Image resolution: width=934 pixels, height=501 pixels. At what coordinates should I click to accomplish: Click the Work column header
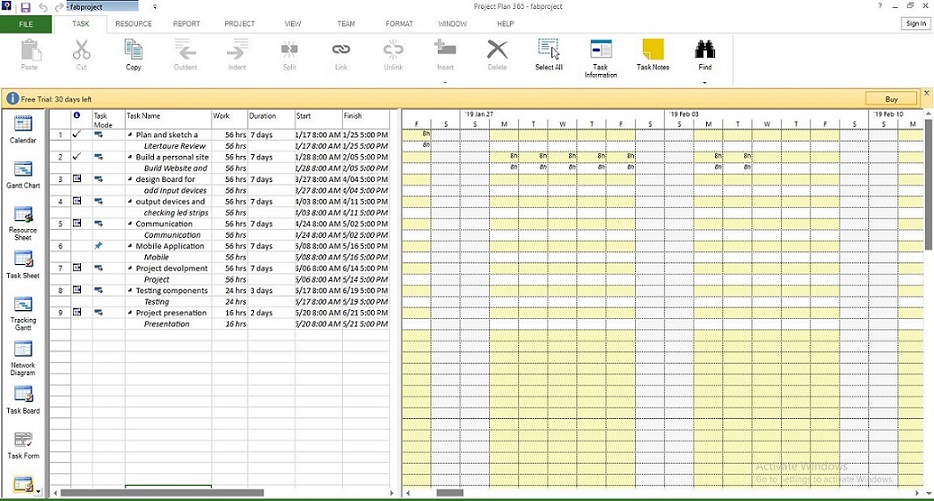(229, 119)
